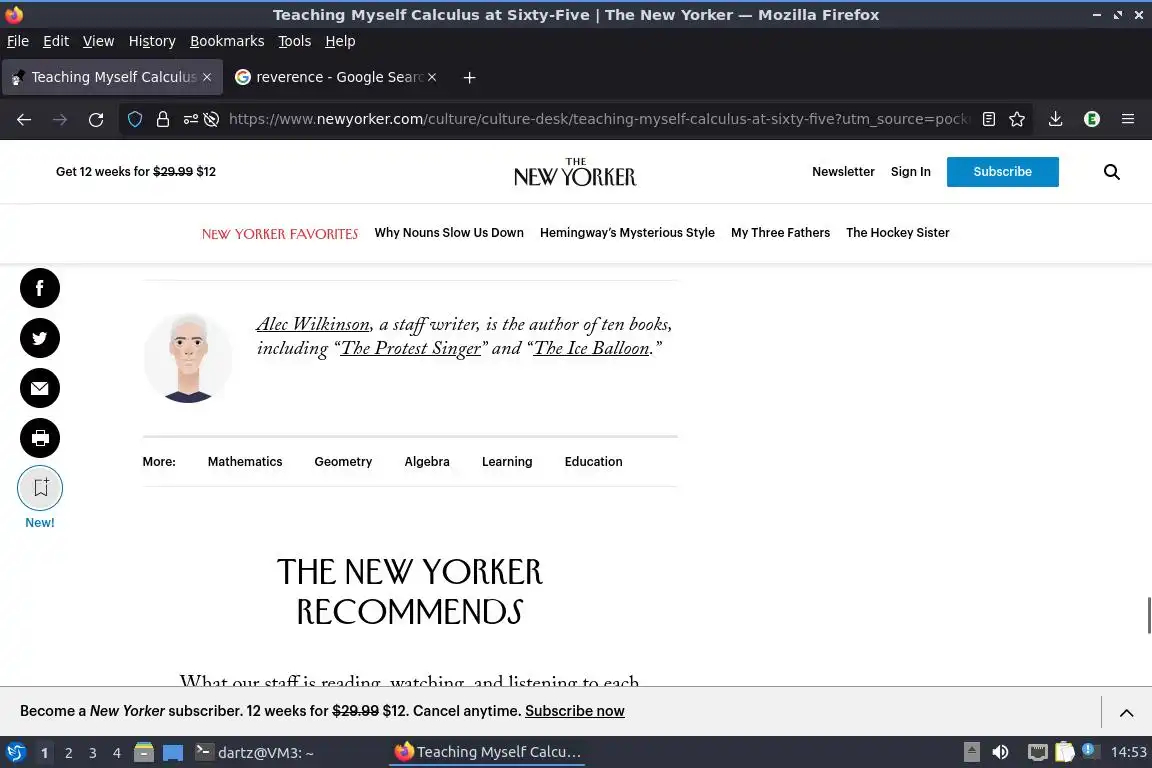Open the Sign In link
This screenshot has width=1152, height=768.
pyautogui.click(x=910, y=172)
